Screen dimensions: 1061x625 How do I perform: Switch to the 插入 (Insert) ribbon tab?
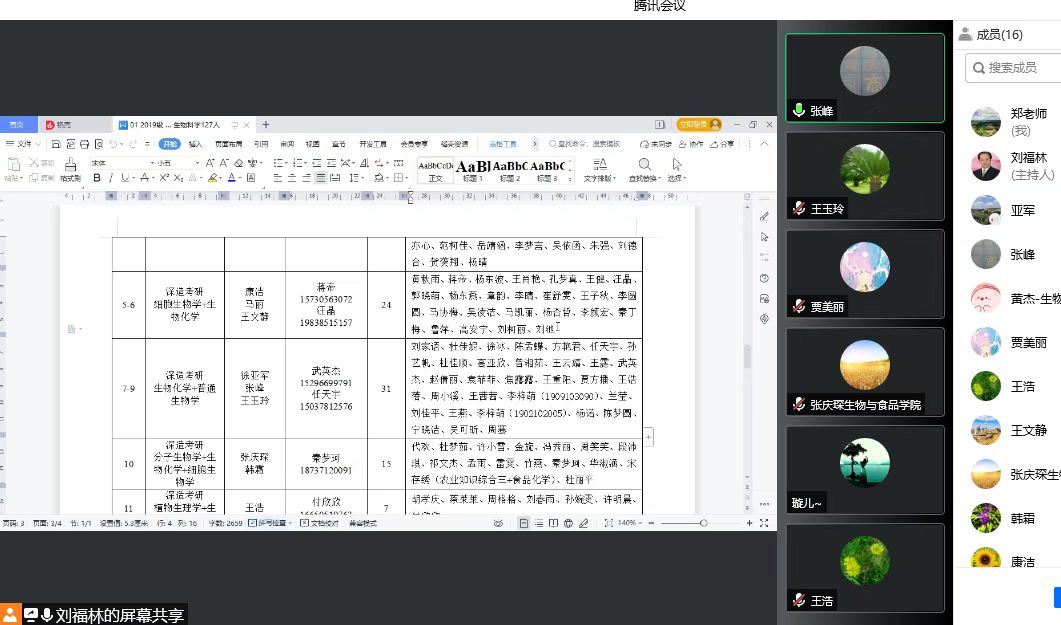[195, 144]
